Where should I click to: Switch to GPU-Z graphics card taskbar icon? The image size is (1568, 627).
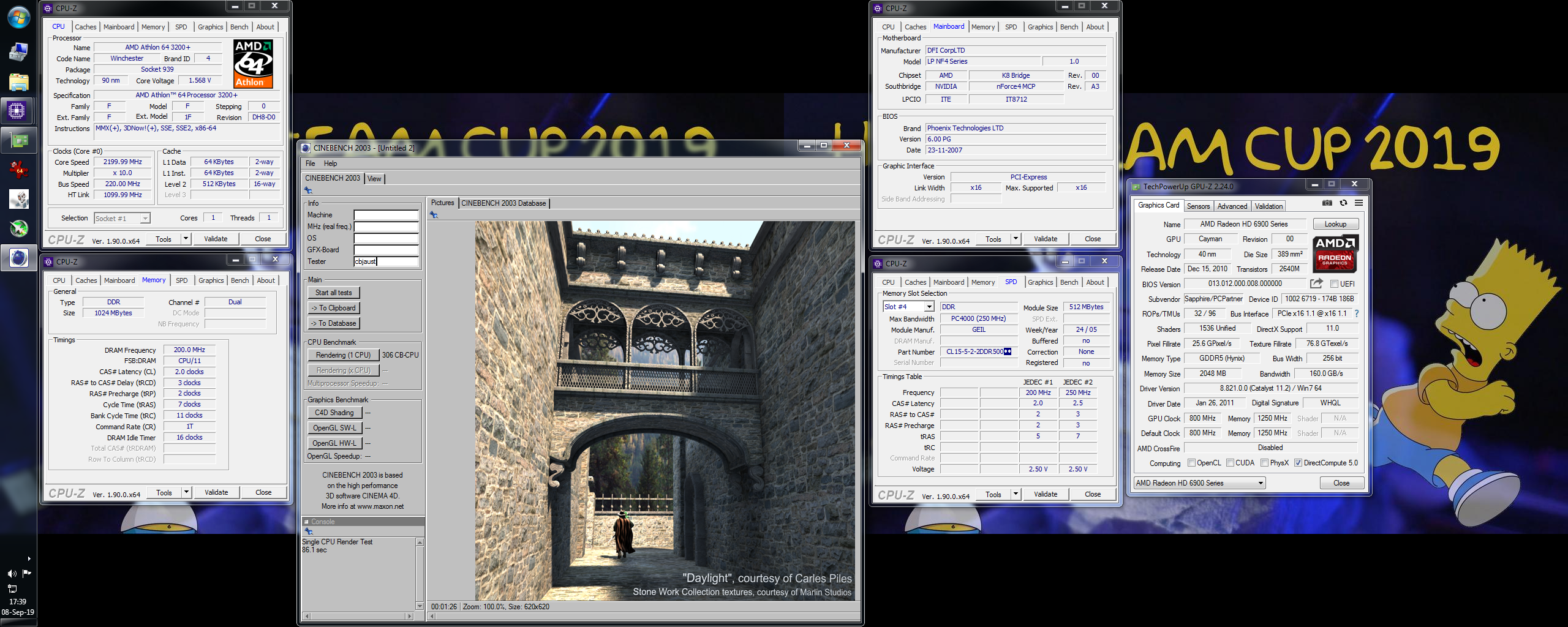(18, 140)
